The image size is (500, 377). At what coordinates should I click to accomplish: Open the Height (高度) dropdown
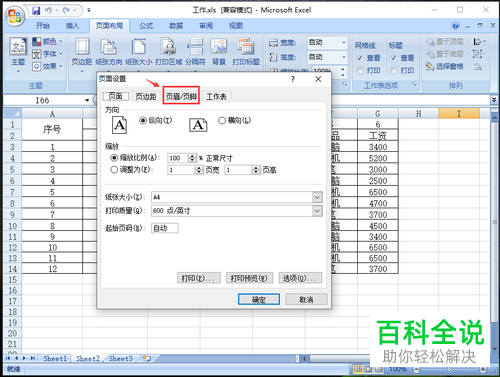tap(344, 57)
